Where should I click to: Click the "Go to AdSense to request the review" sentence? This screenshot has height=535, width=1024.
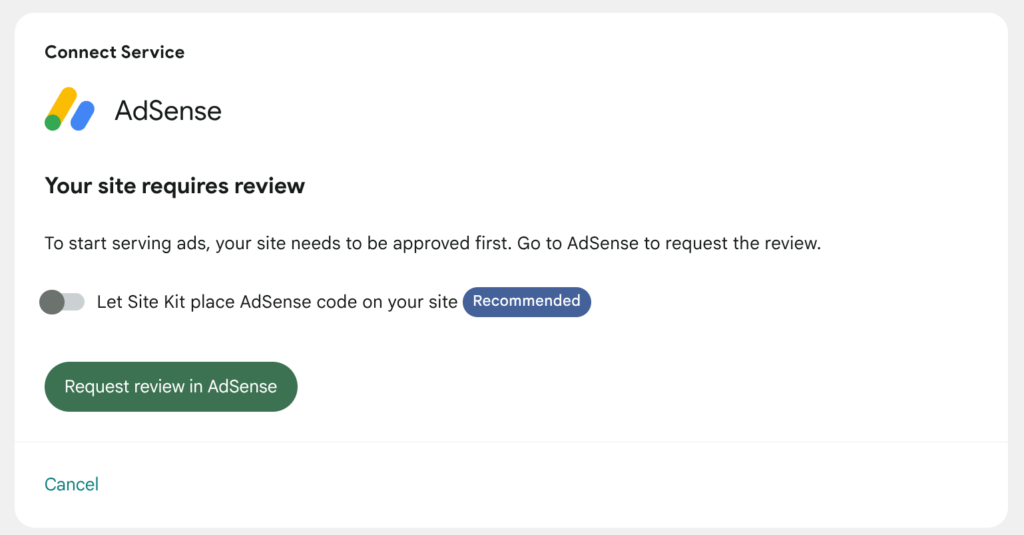point(668,244)
